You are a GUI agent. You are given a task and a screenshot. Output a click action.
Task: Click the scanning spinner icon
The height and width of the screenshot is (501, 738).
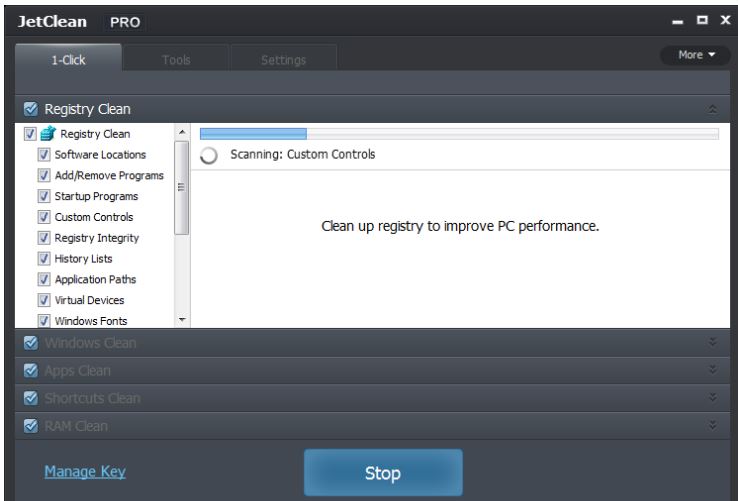pos(209,155)
